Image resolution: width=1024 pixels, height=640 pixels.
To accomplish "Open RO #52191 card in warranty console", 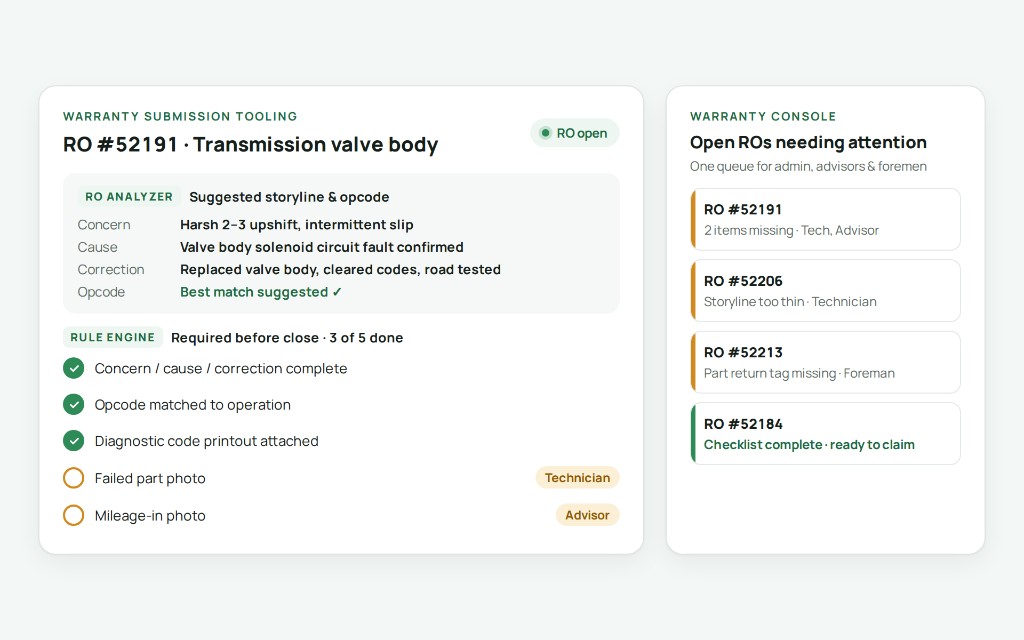I will pos(825,219).
